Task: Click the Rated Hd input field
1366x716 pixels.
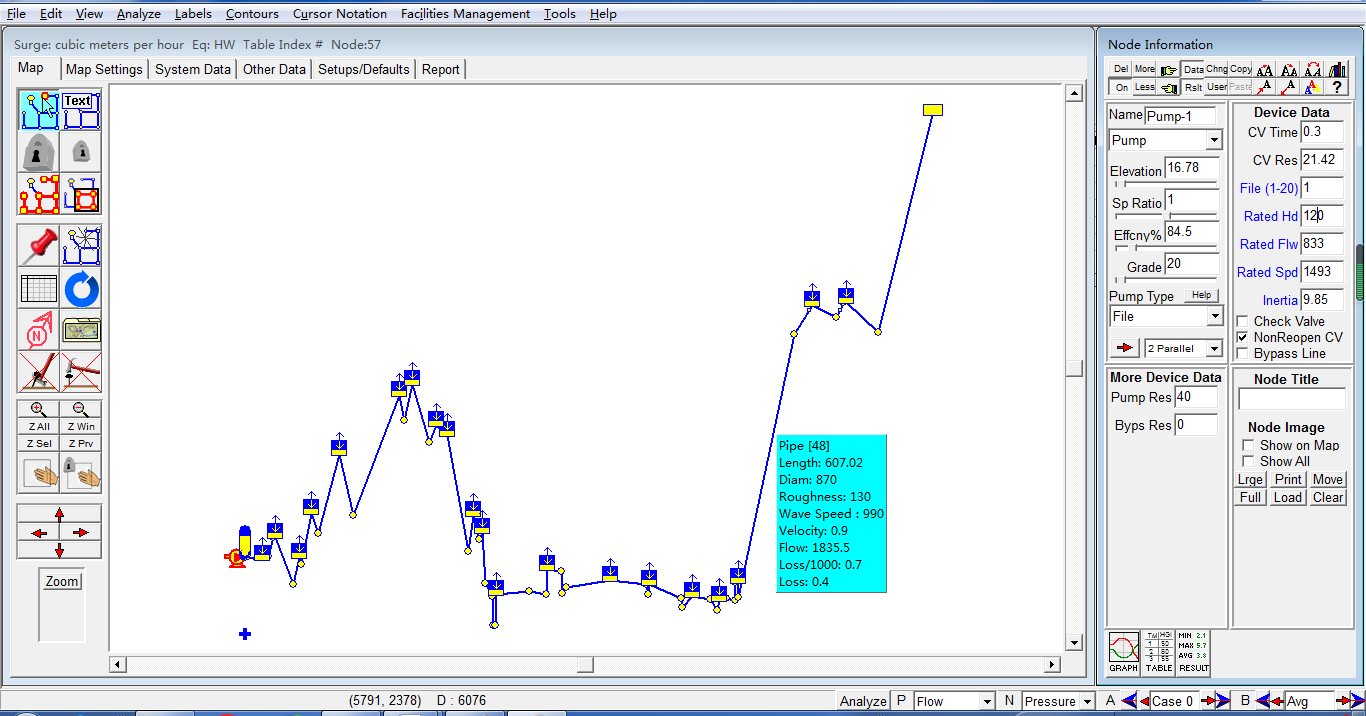Action: [x=1322, y=215]
